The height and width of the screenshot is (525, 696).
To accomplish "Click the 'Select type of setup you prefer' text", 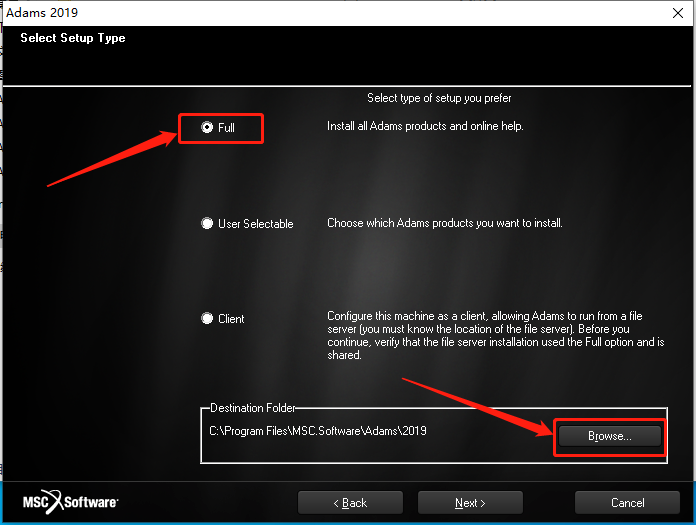I will click(439, 98).
